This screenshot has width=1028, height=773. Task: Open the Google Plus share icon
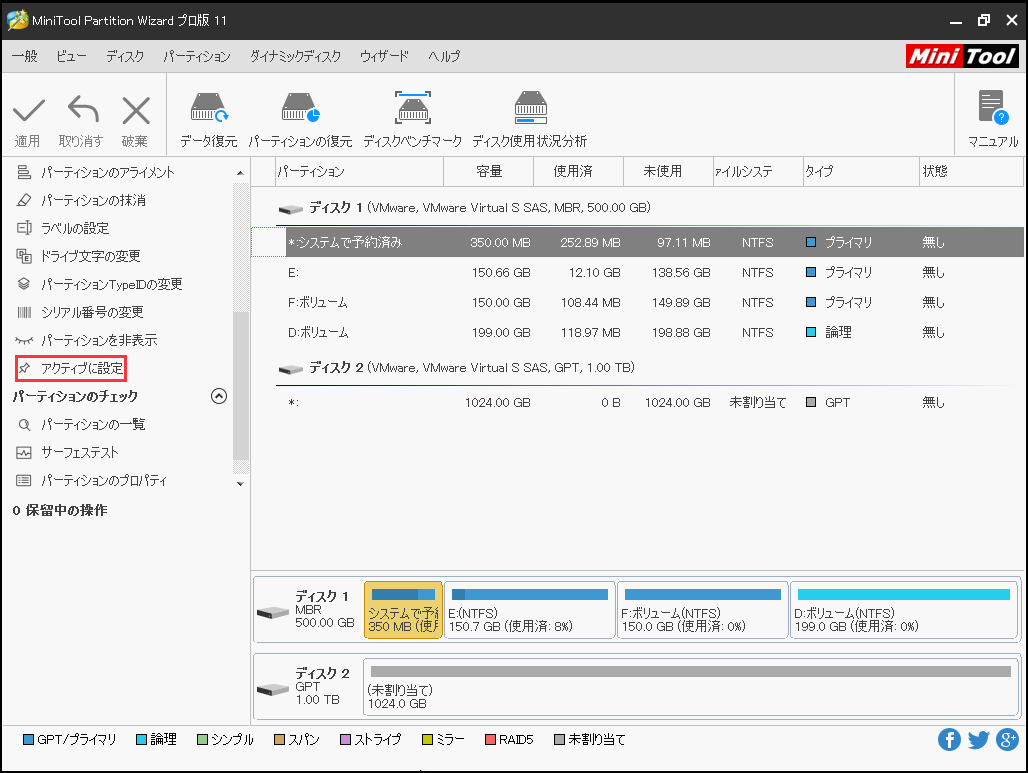(1007, 740)
